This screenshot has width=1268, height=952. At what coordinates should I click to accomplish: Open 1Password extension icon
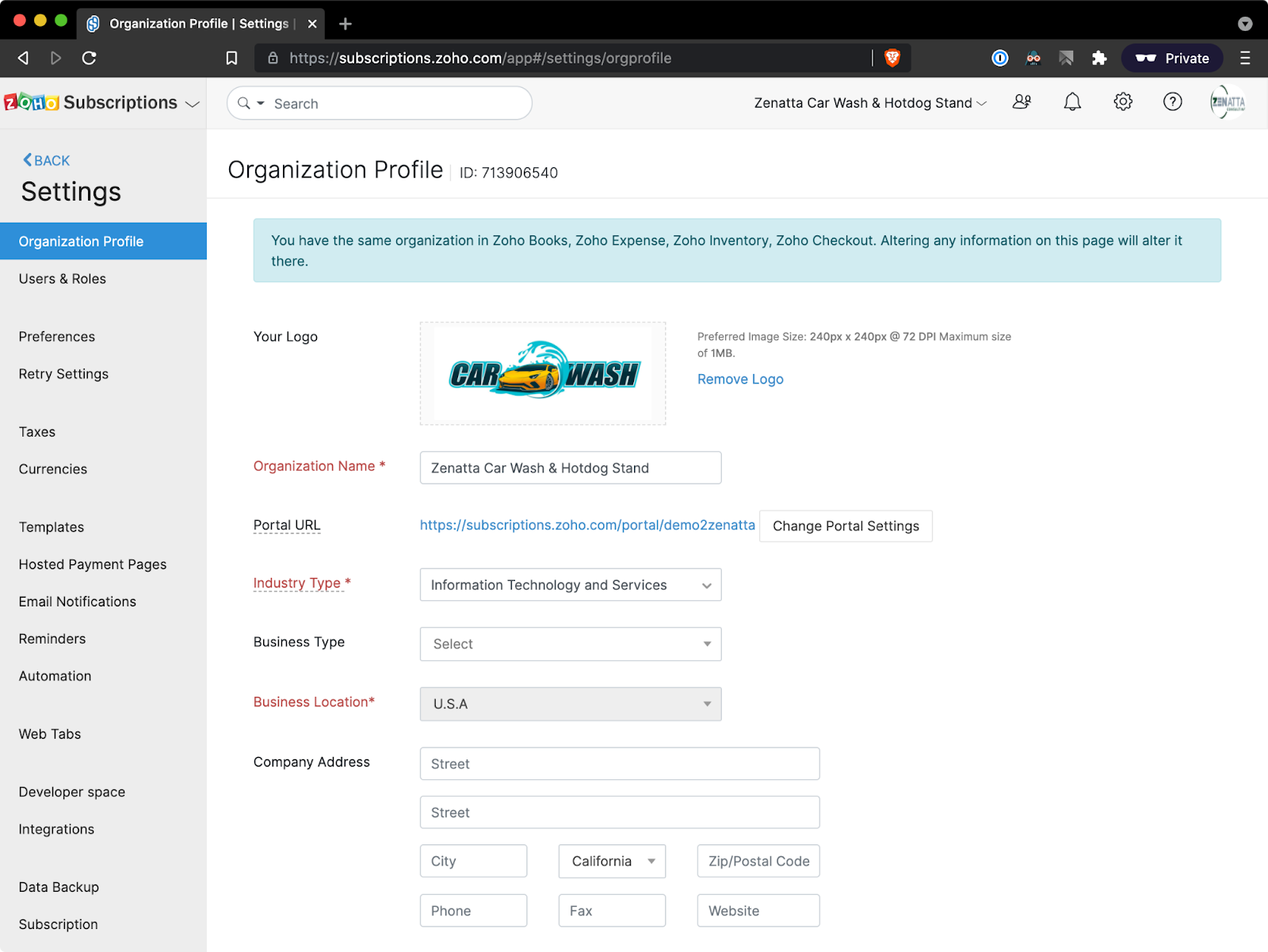click(x=1000, y=58)
